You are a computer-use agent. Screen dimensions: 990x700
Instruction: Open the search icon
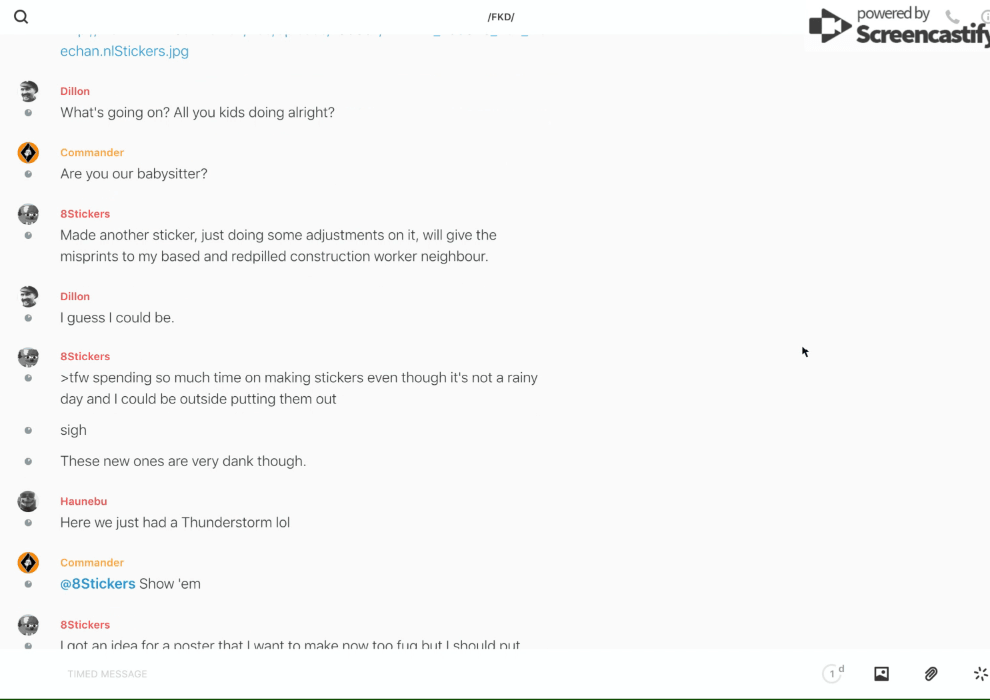click(21, 17)
